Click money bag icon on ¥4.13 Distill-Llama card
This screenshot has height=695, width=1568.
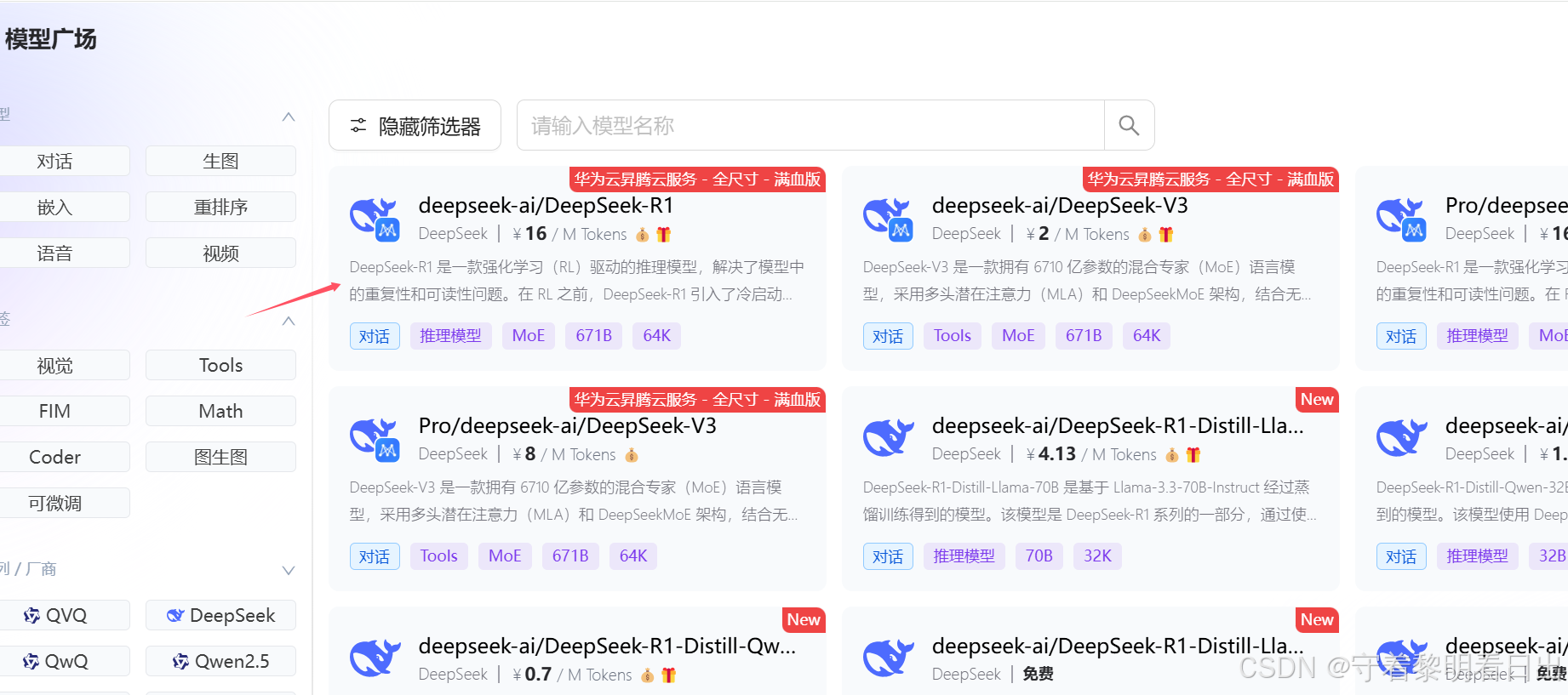[1172, 455]
